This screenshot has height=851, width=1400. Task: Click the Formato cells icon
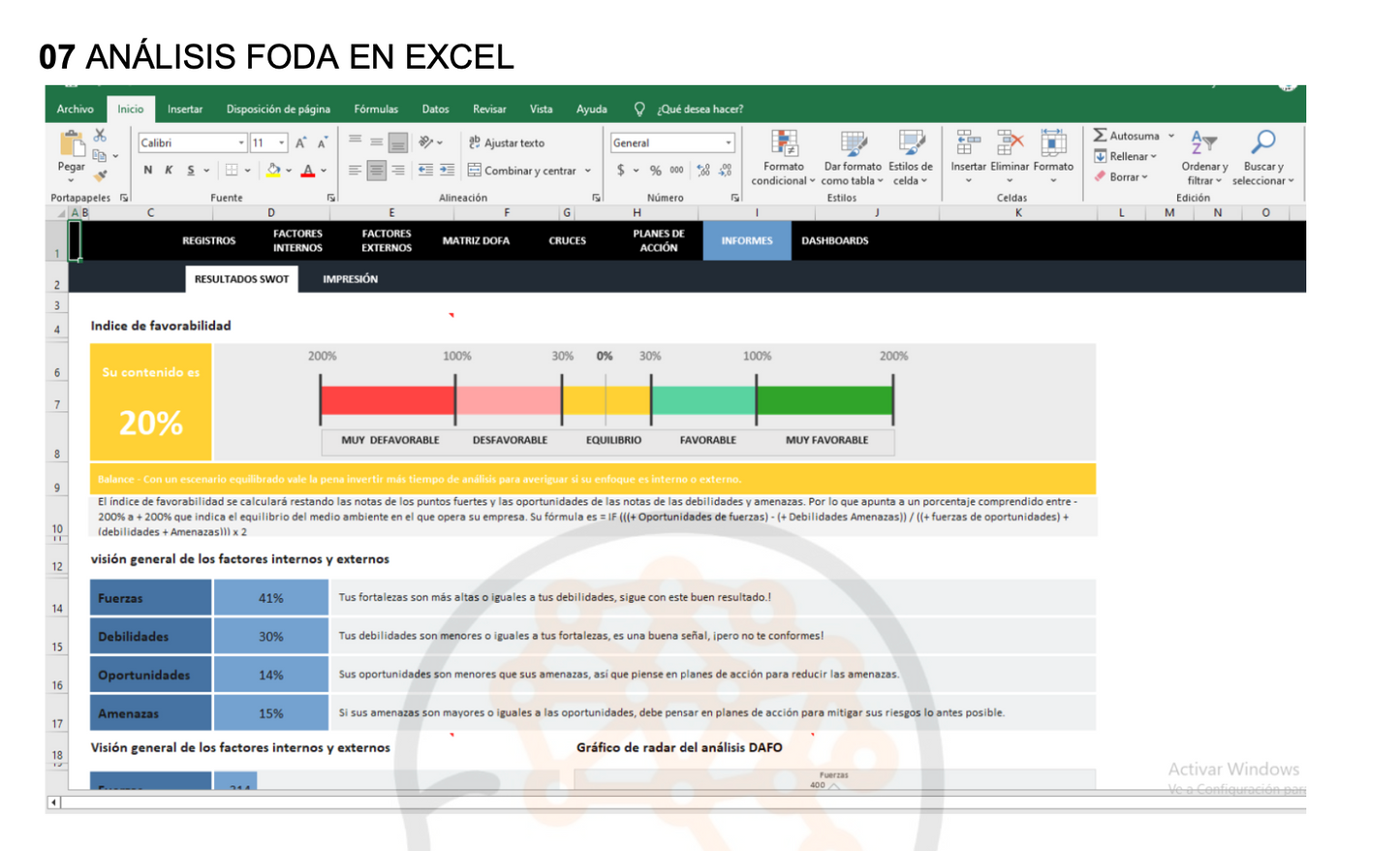1053,142
